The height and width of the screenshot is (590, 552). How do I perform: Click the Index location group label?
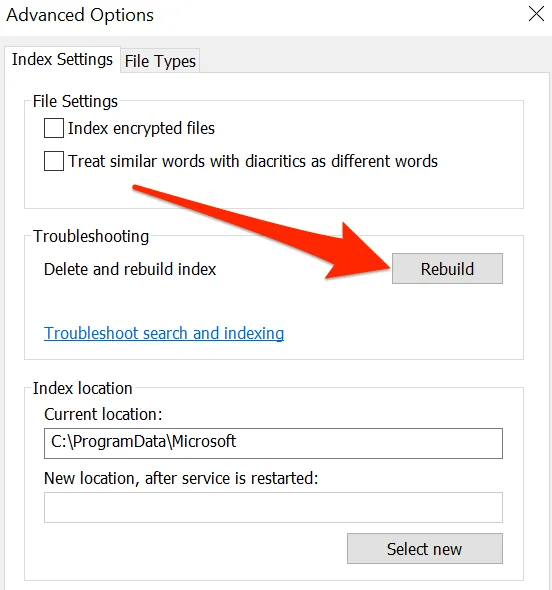(x=83, y=388)
